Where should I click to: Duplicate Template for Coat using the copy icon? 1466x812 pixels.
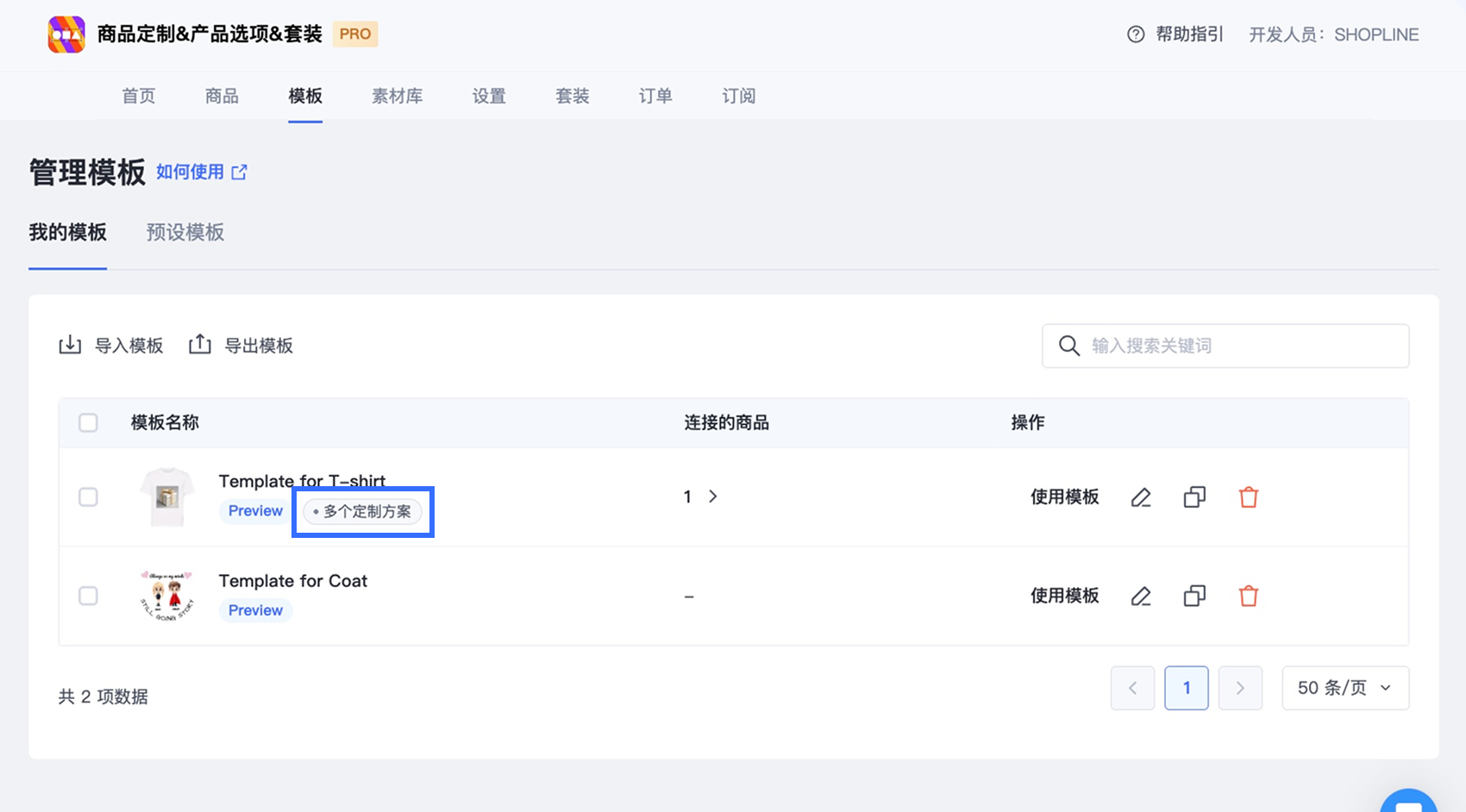[1194, 596]
